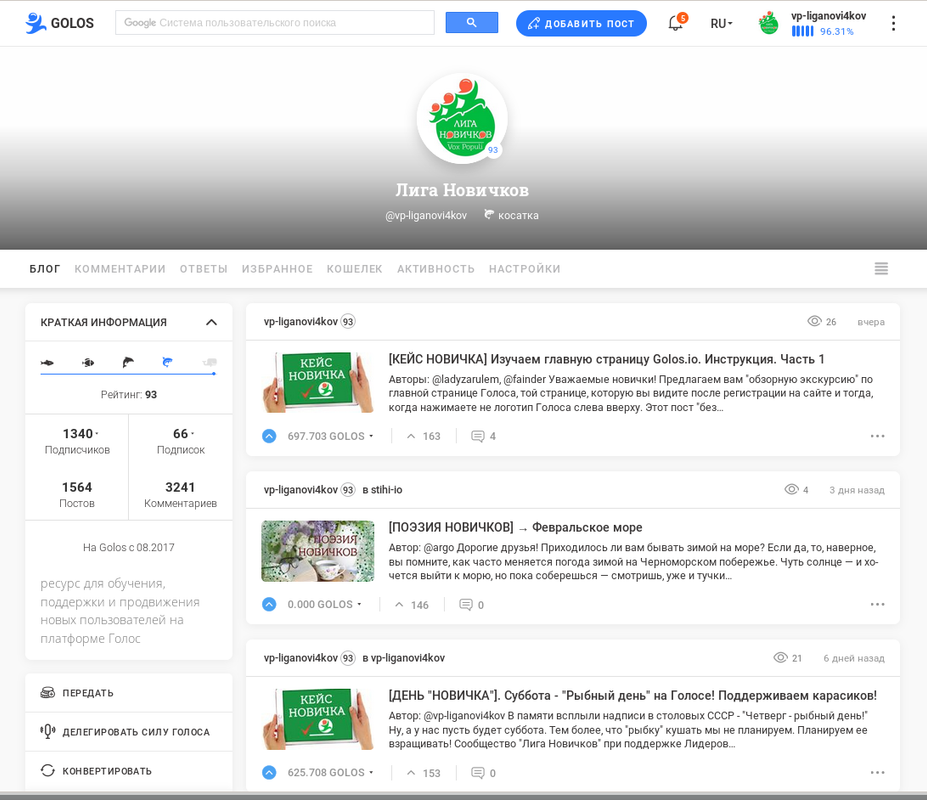Open more options dots on Кейс Новичка post
This screenshot has height=800, width=927.
click(877, 436)
